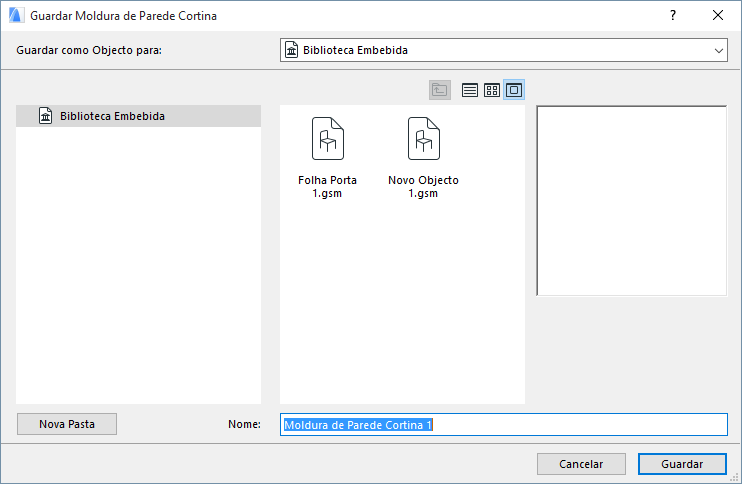Close the Guardar Moldura dialog
This screenshot has height=484, width=742.
pyautogui.click(x=718, y=16)
